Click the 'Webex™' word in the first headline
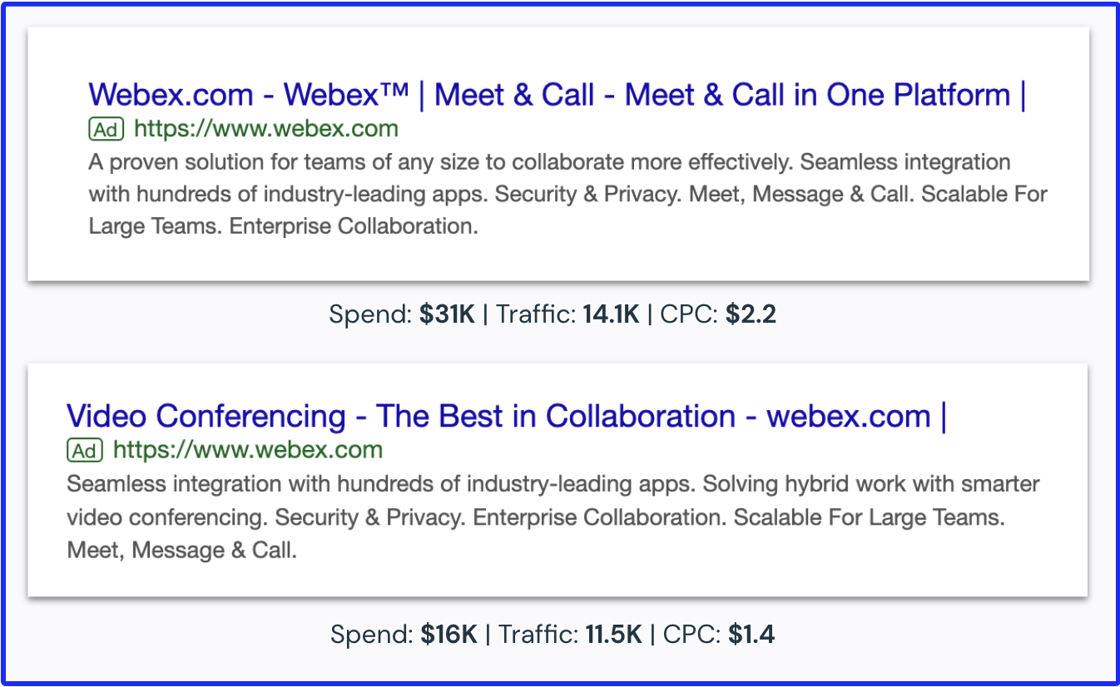Viewport: 1120px width, 687px height. pyautogui.click(x=346, y=95)
